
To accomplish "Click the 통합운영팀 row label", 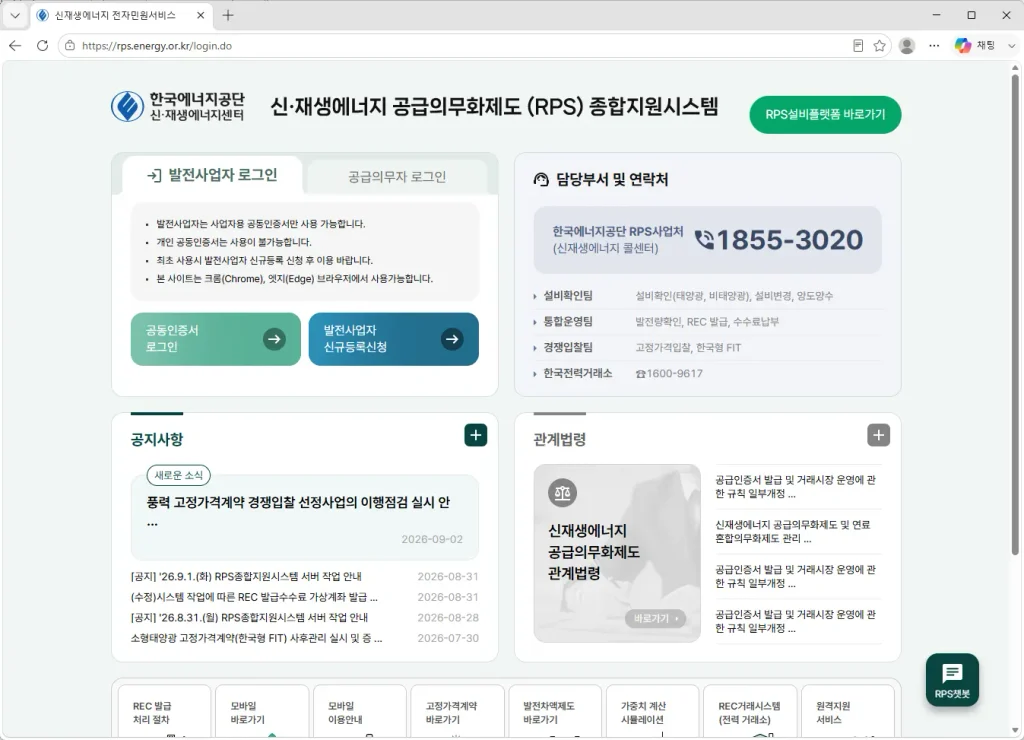I will pos(568,321).
